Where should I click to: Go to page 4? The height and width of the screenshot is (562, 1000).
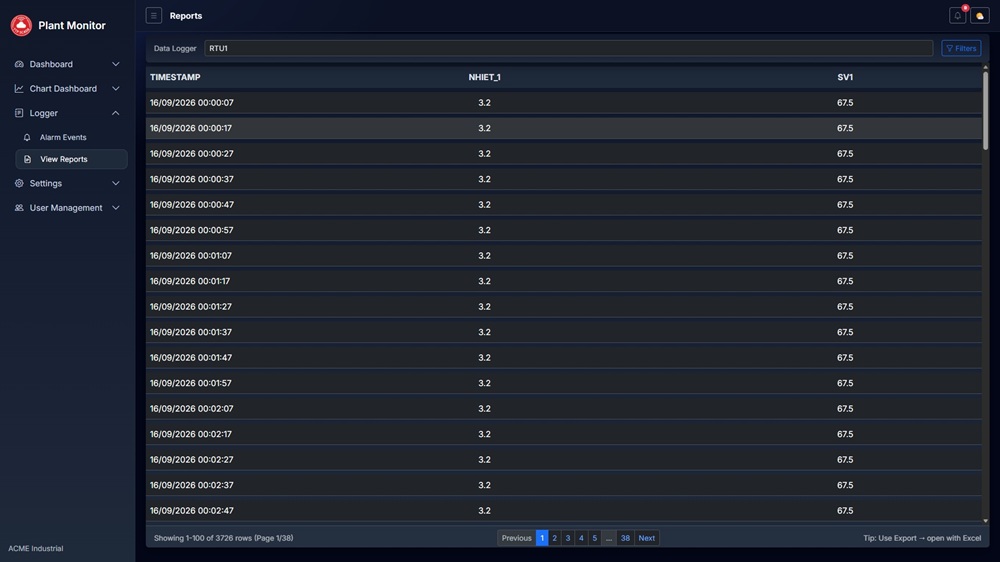click(581, 538)
